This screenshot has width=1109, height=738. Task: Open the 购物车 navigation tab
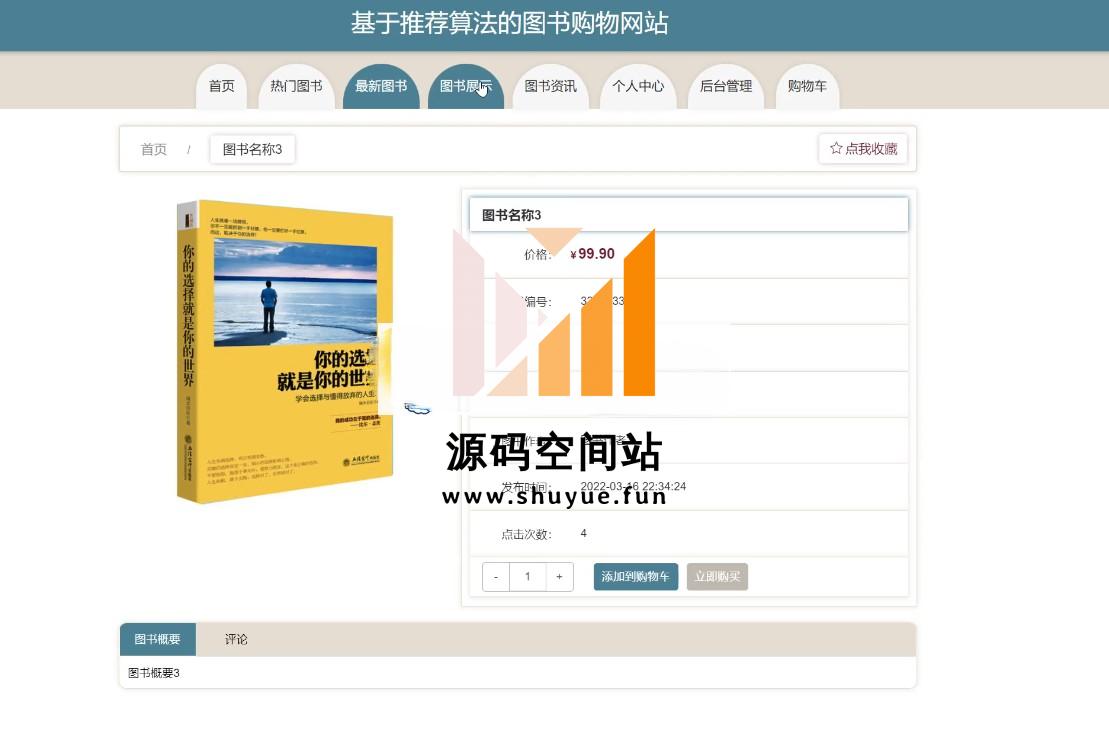click(807, 86)
